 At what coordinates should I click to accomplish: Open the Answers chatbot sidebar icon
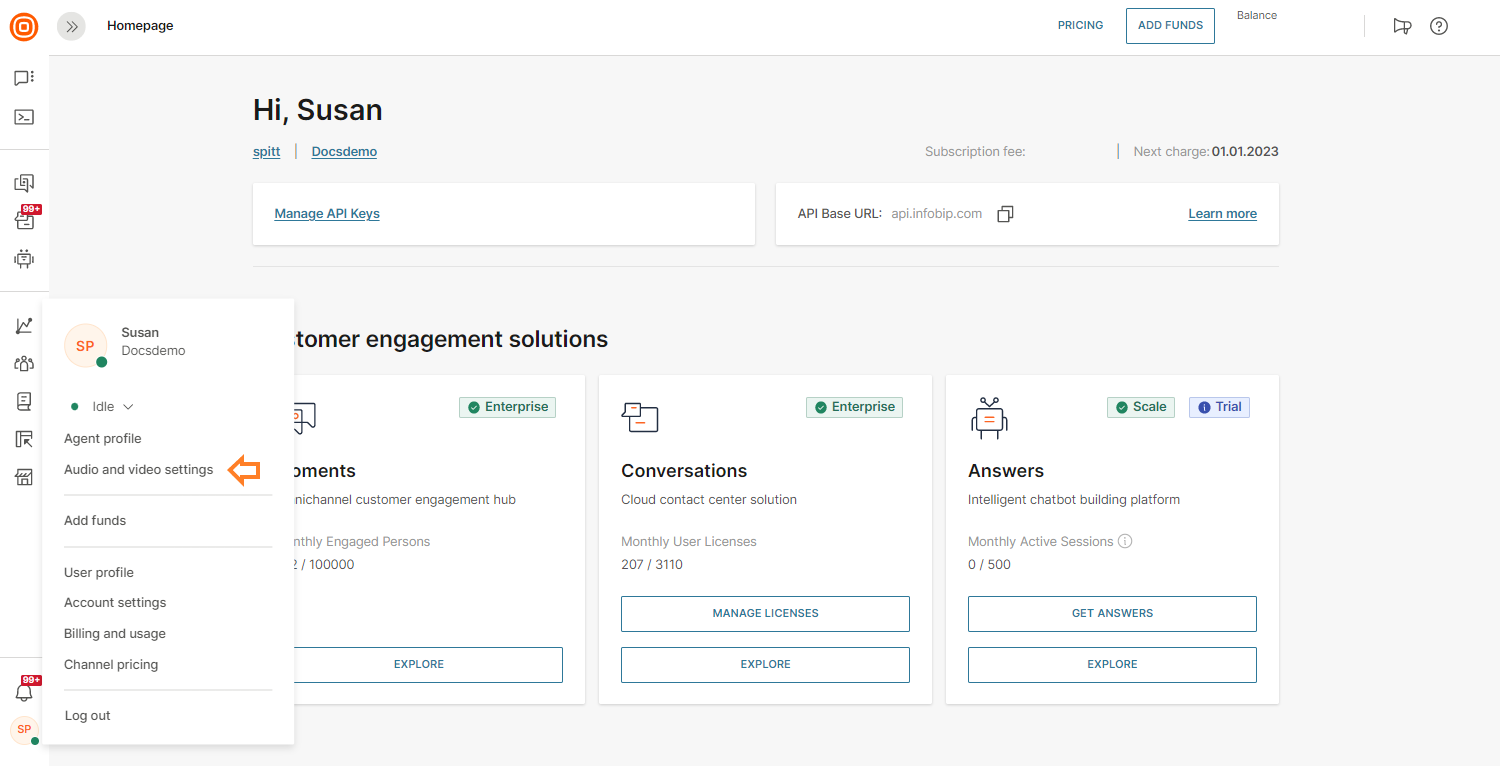tap(24, 258)
